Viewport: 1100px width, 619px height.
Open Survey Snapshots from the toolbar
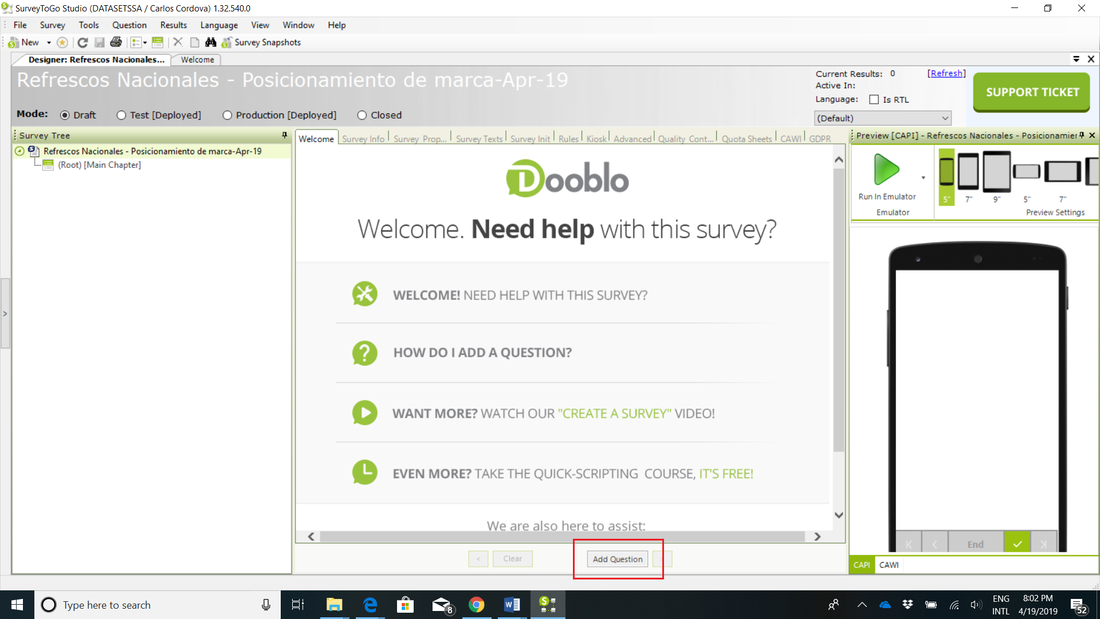261,43
